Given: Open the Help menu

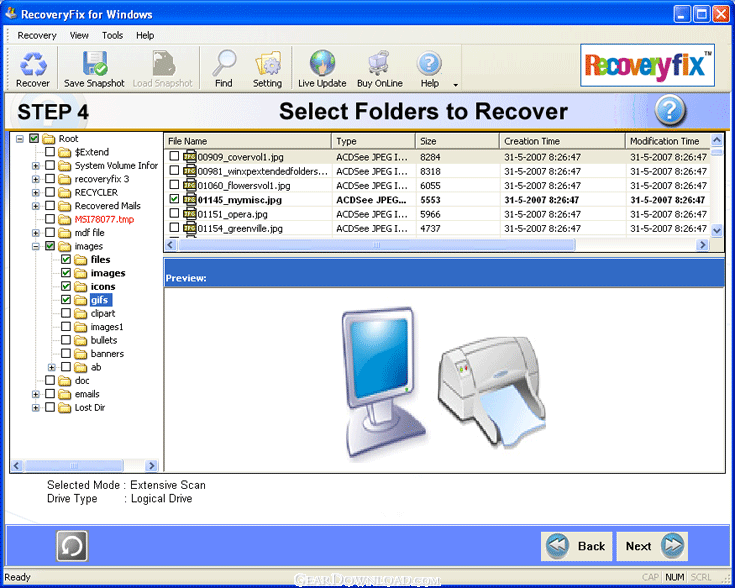Looking at the screenshot, I should tap(145, 36).
